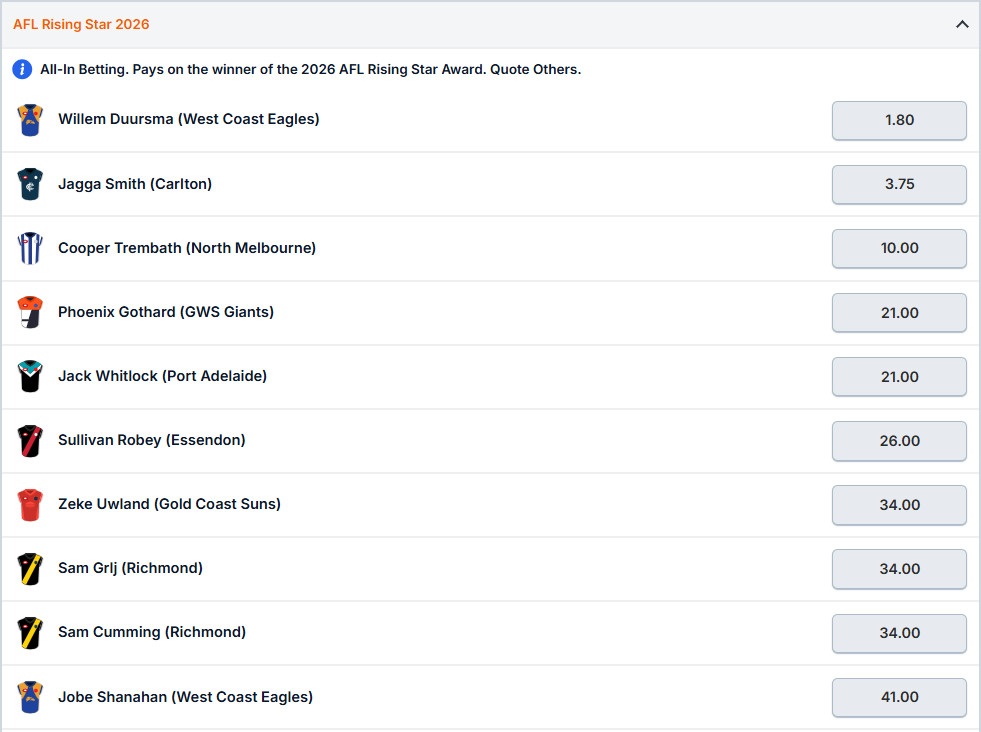This screenshot has width=981, height=732.
Task: Click Willem Duursma (West Coast Eagles) name
Action: coord(188,119)
